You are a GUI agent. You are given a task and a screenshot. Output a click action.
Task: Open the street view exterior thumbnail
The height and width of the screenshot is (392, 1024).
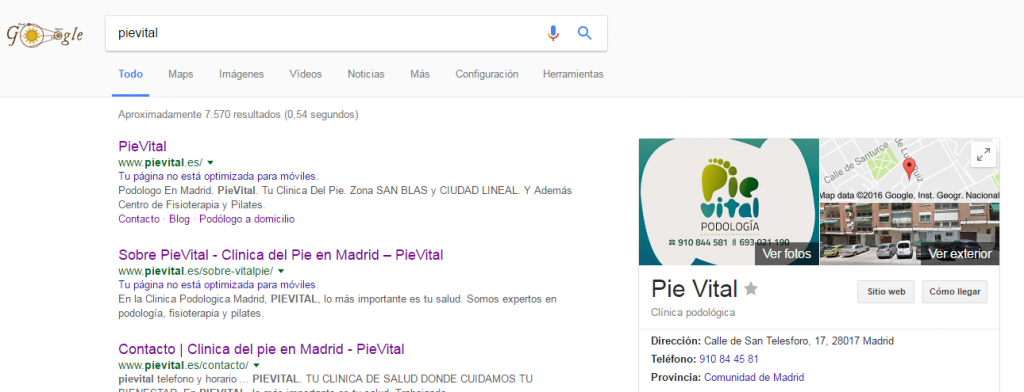click(x=910, y=234)
